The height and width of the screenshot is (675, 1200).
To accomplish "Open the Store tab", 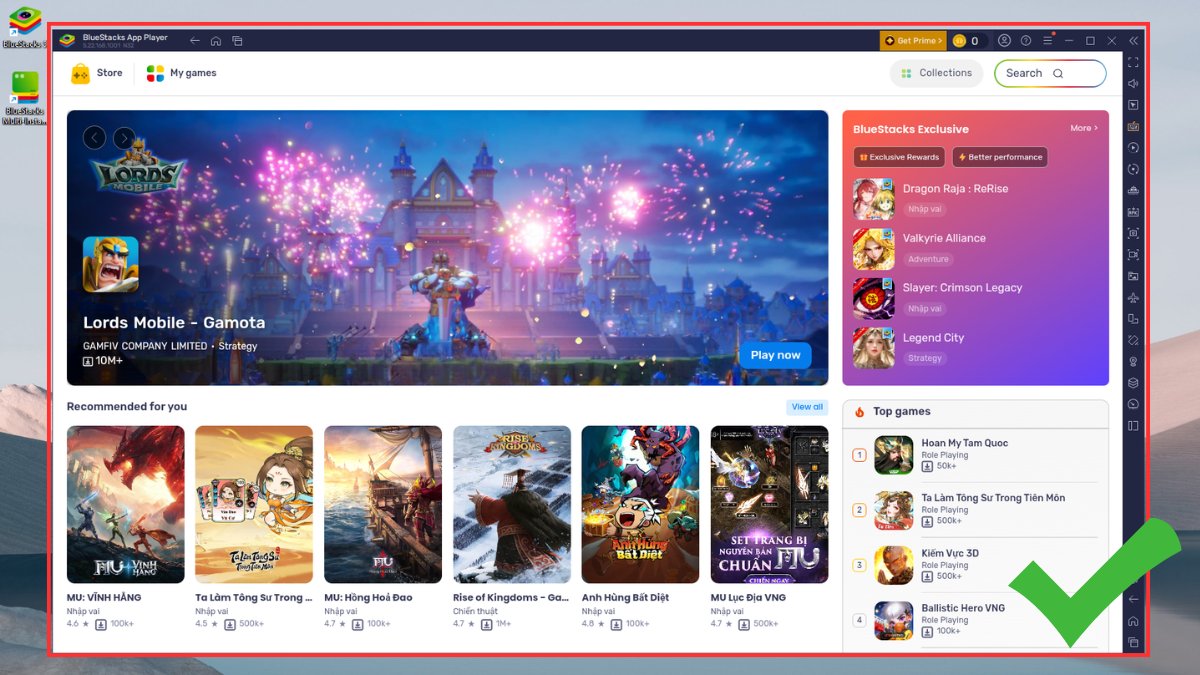I will click(96, 73).
